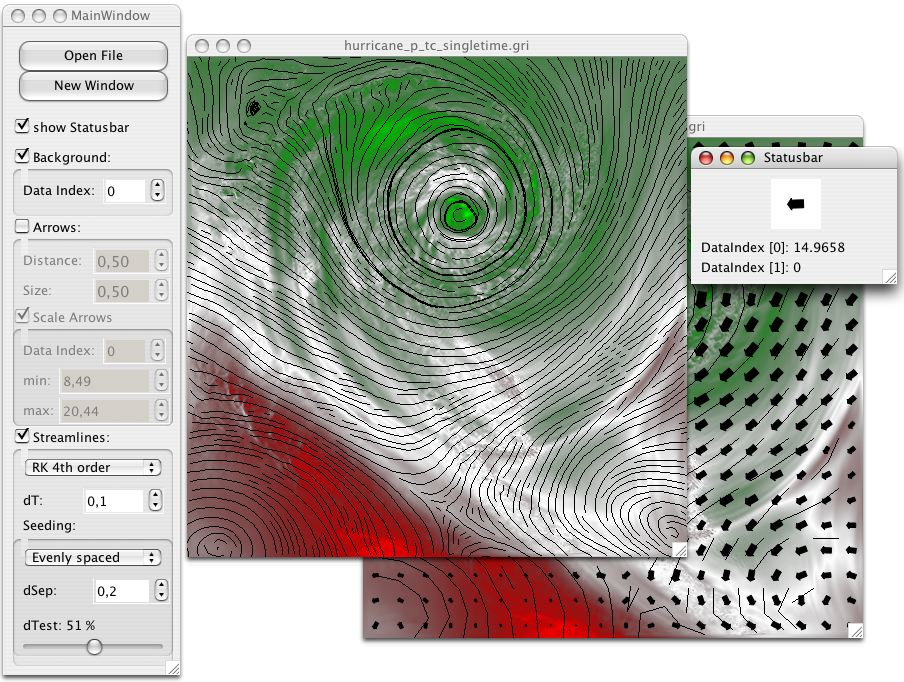Enable the Arrows checkbox

pyautogui.click(x=22, y=227)
